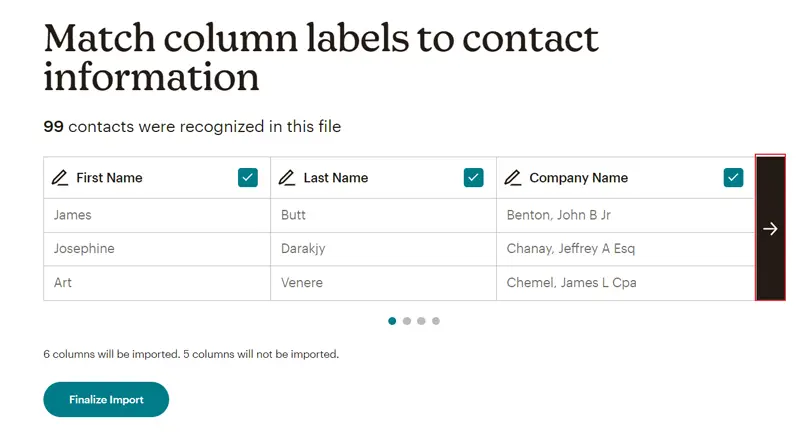The image size is (800, 436).
Task: Toggle the Last Name column checkbox
Action: click(474, 177)
